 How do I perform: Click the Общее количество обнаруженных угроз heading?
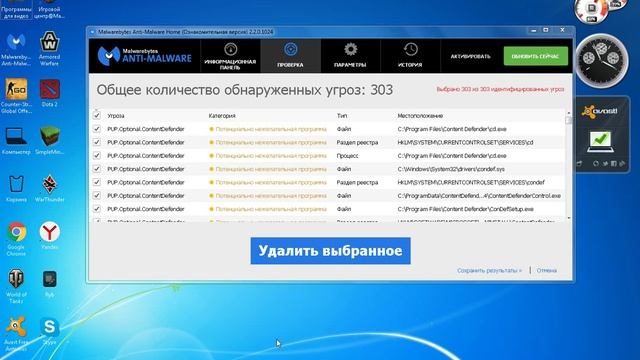(244, 90)
